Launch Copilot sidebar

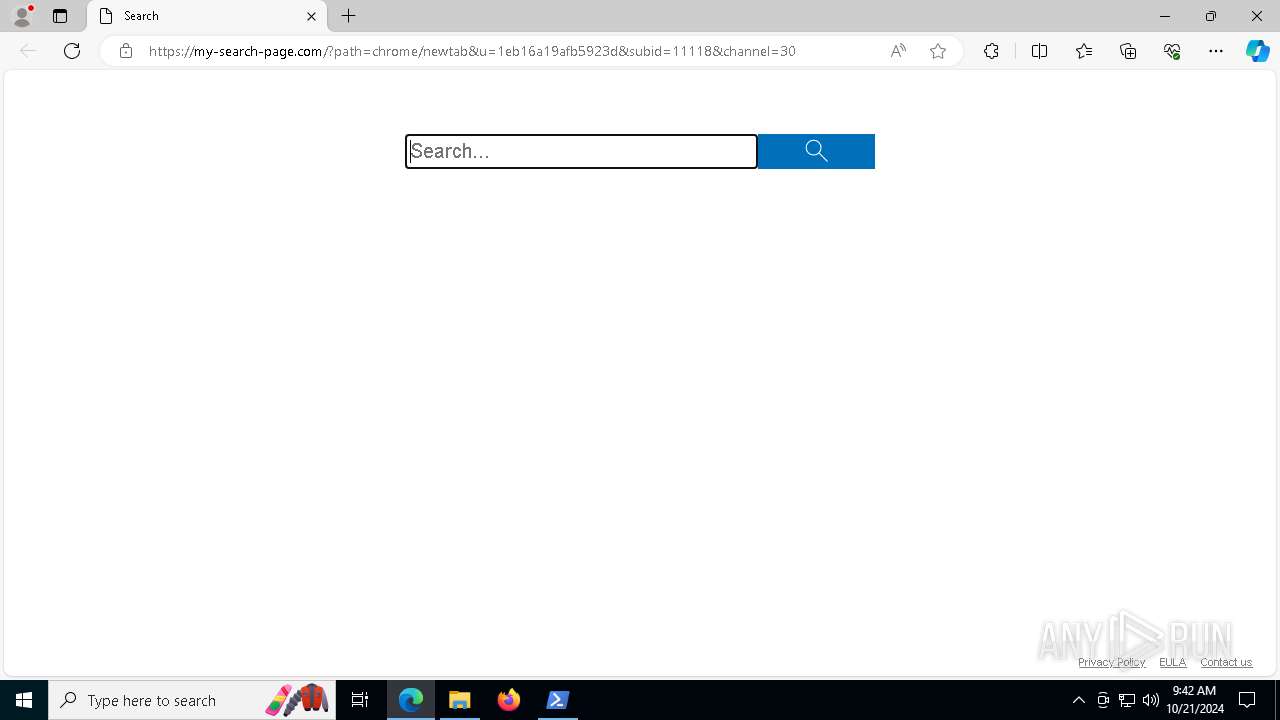pos(1257,51)
